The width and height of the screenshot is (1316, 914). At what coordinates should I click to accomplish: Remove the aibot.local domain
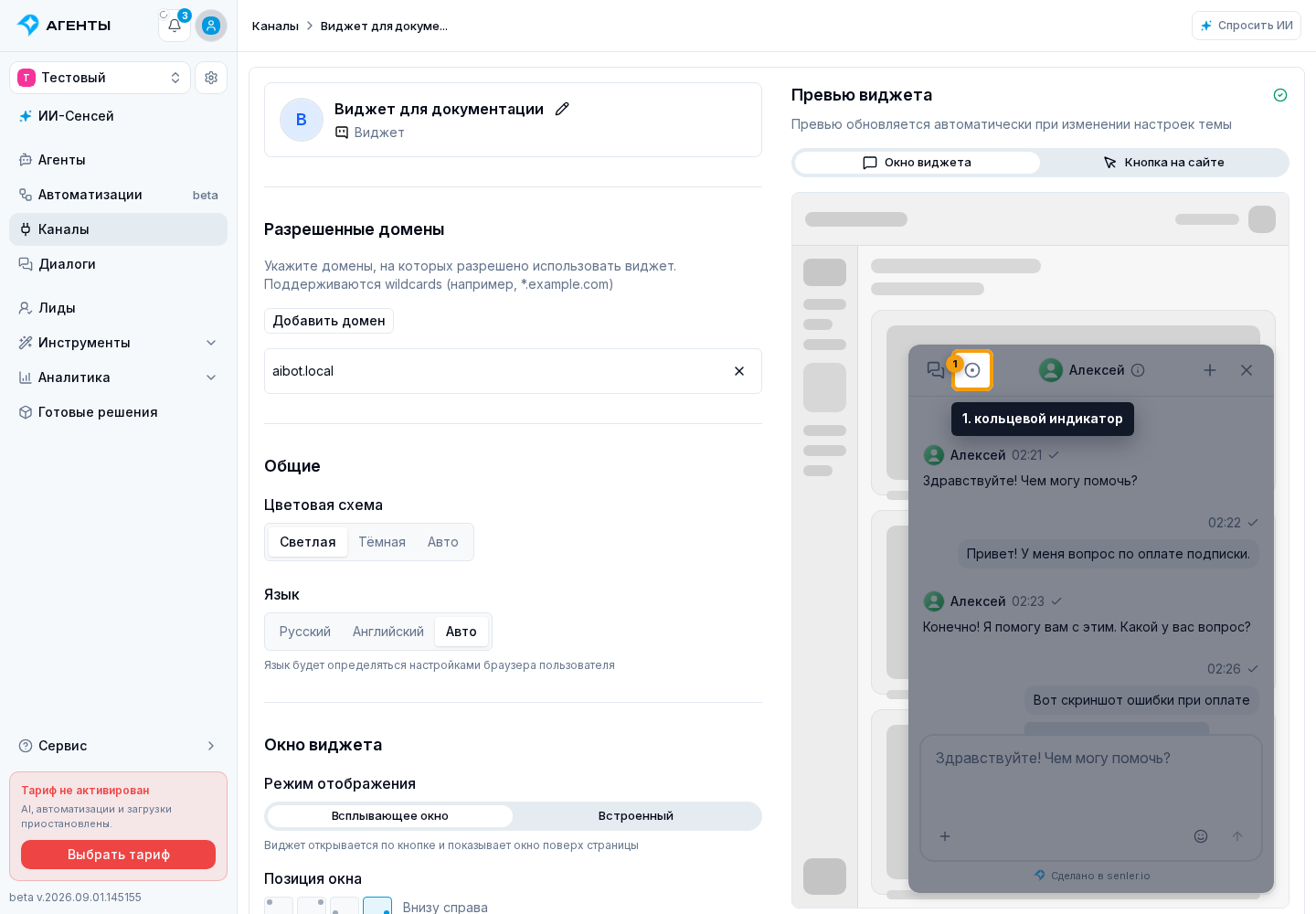[x=739, y=371]
